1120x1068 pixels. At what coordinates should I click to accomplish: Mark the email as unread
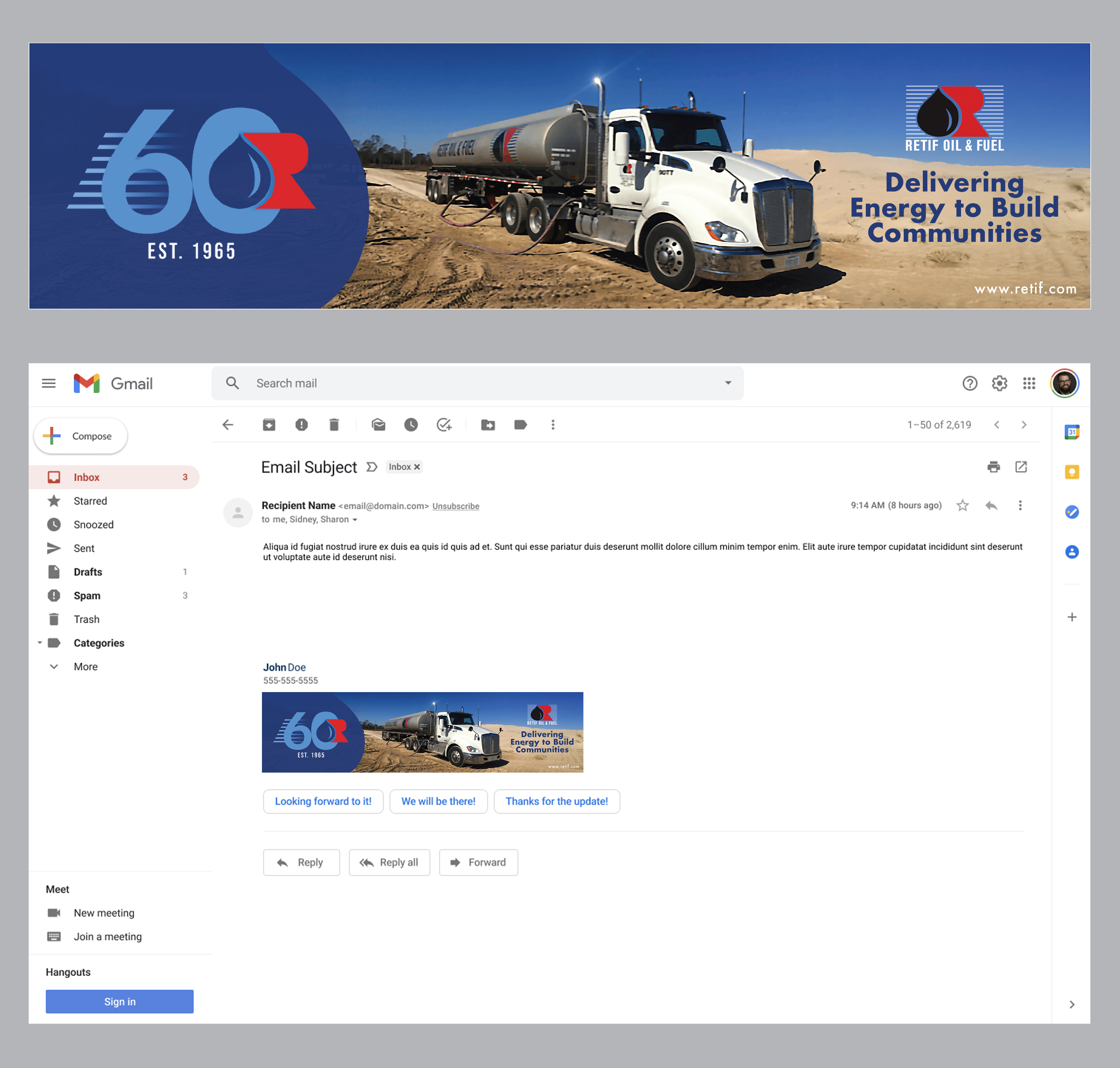(378, 425)
